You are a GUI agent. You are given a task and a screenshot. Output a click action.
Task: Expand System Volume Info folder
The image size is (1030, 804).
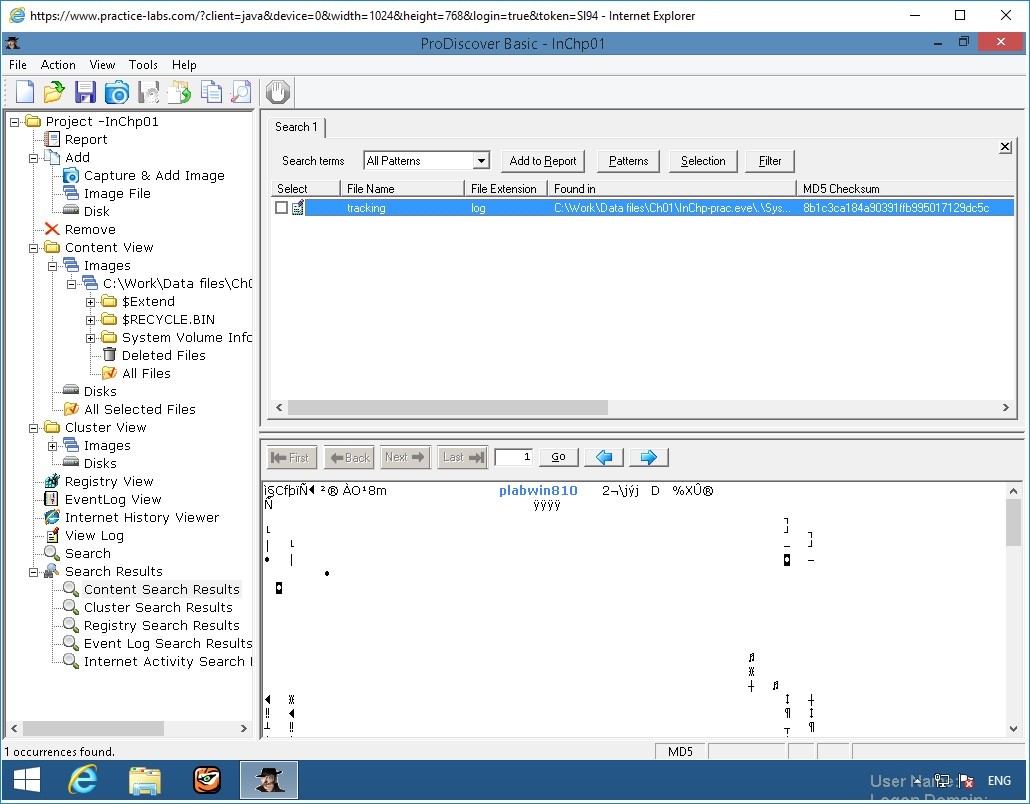tap(91, 338)
